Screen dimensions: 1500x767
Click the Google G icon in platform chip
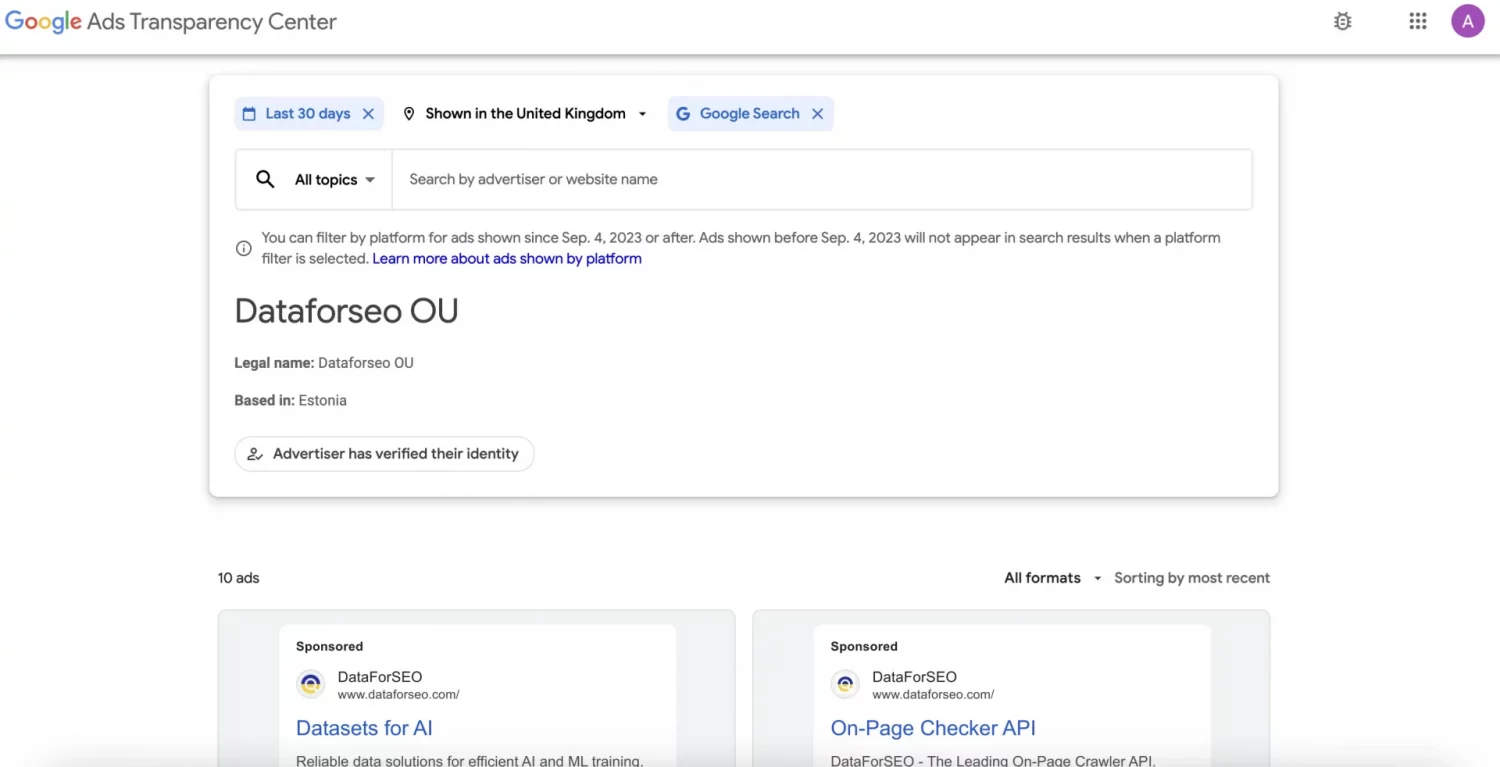683,114
